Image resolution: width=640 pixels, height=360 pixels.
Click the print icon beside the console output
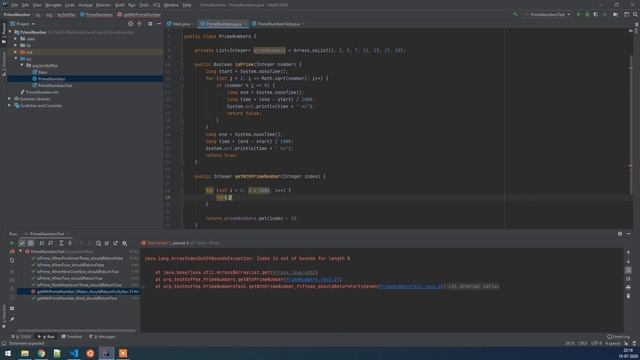pos(628,287)
